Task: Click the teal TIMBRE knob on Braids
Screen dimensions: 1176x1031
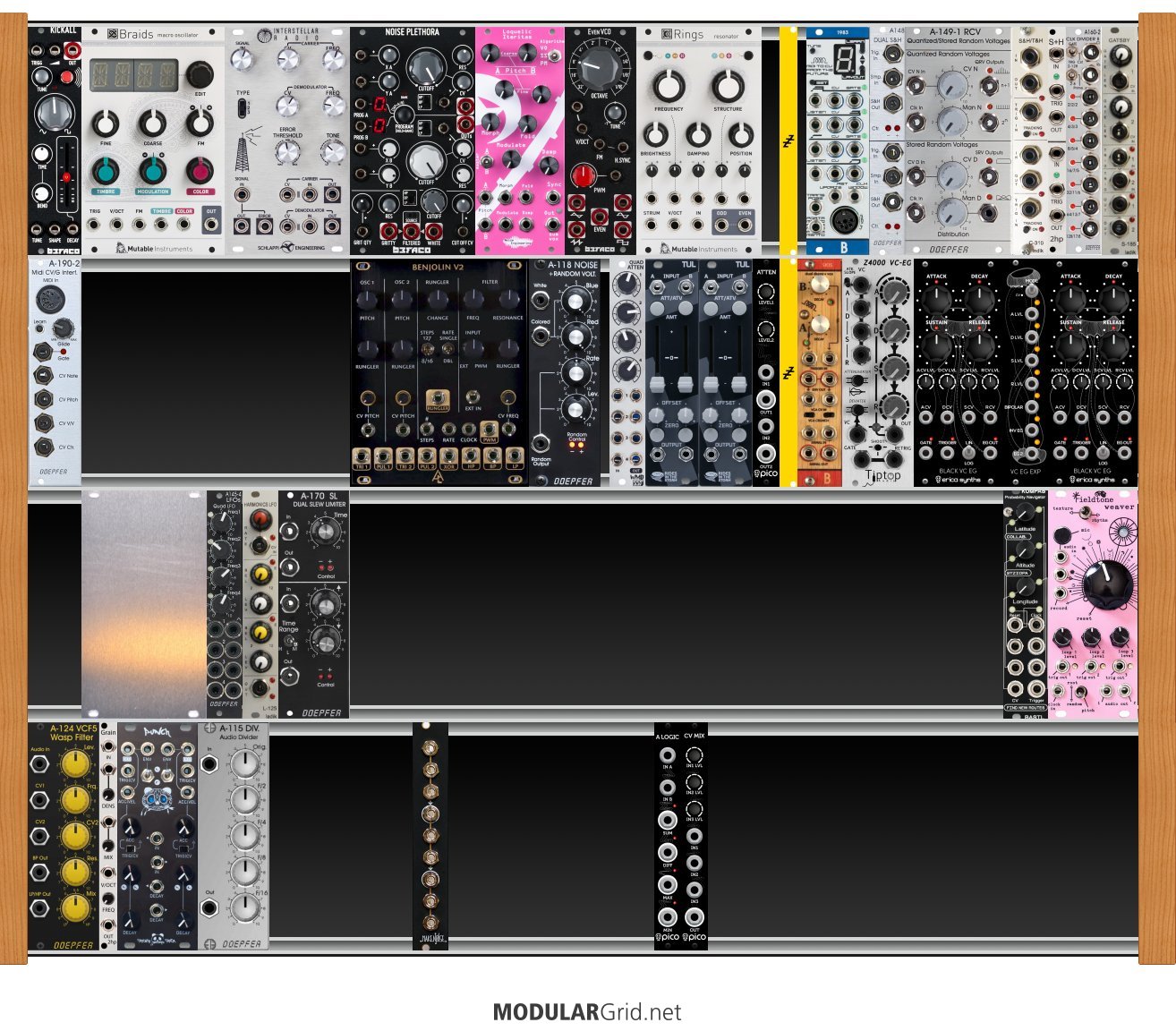Action: coord(106,169)
